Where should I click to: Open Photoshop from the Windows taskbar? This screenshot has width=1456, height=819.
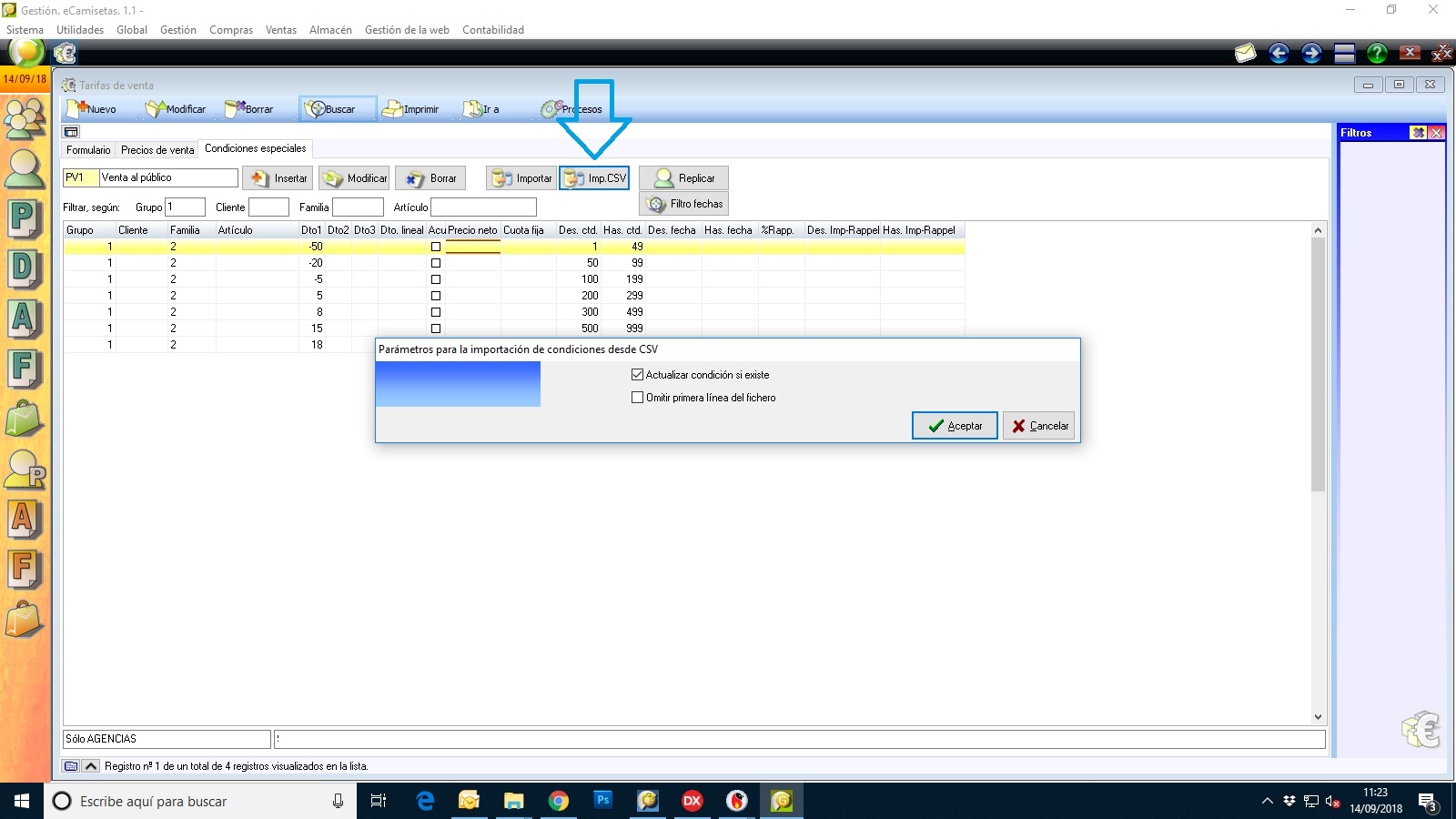[x=602, y=801]
